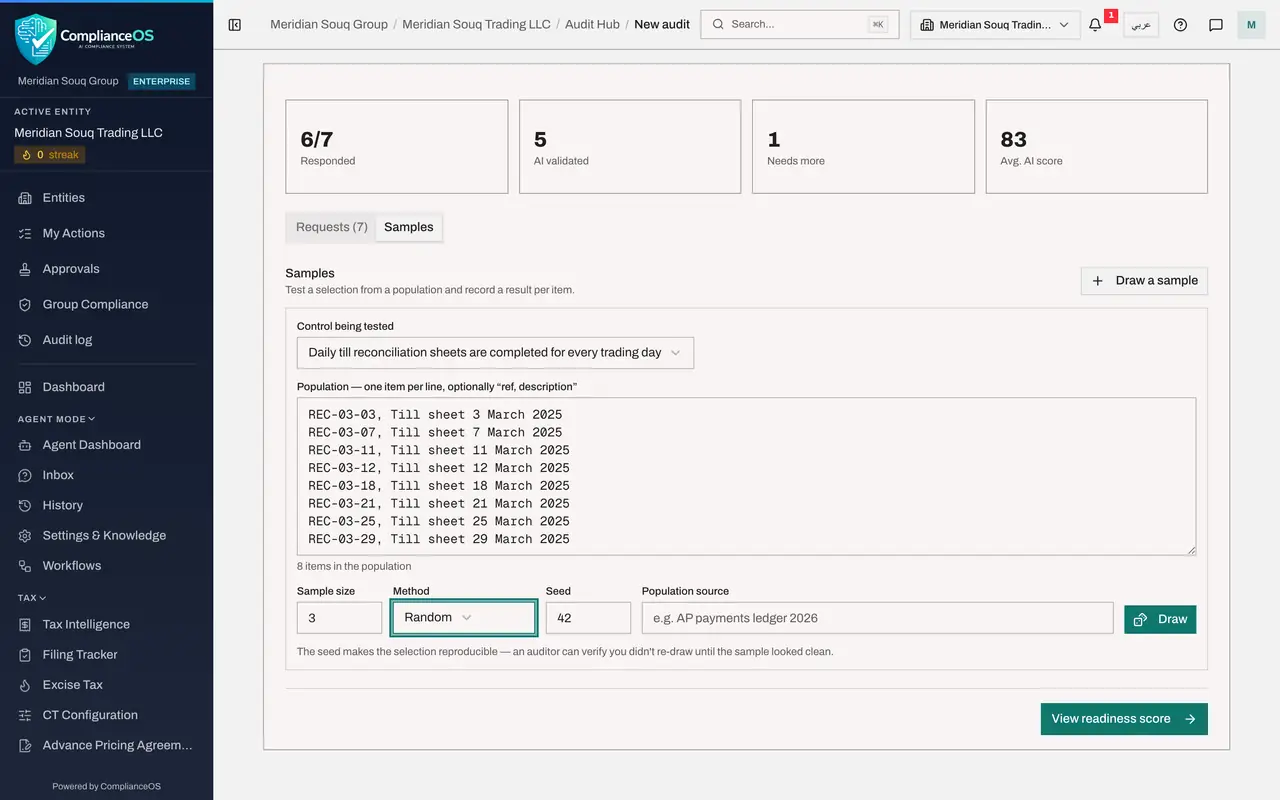The height and width of the screenshot is (800, 1280).
Task: Click the Dashboard grid icon
Action: 25,387
